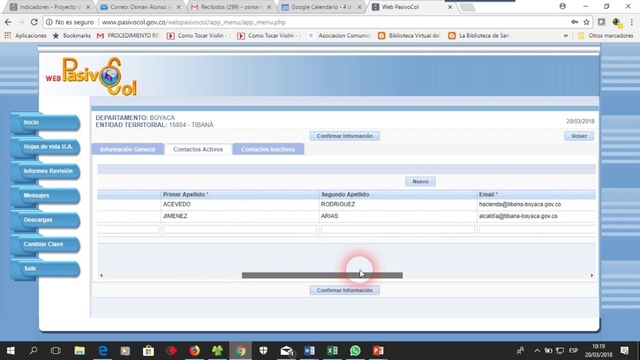Switch to Información General tab

[x=127, y=149]
